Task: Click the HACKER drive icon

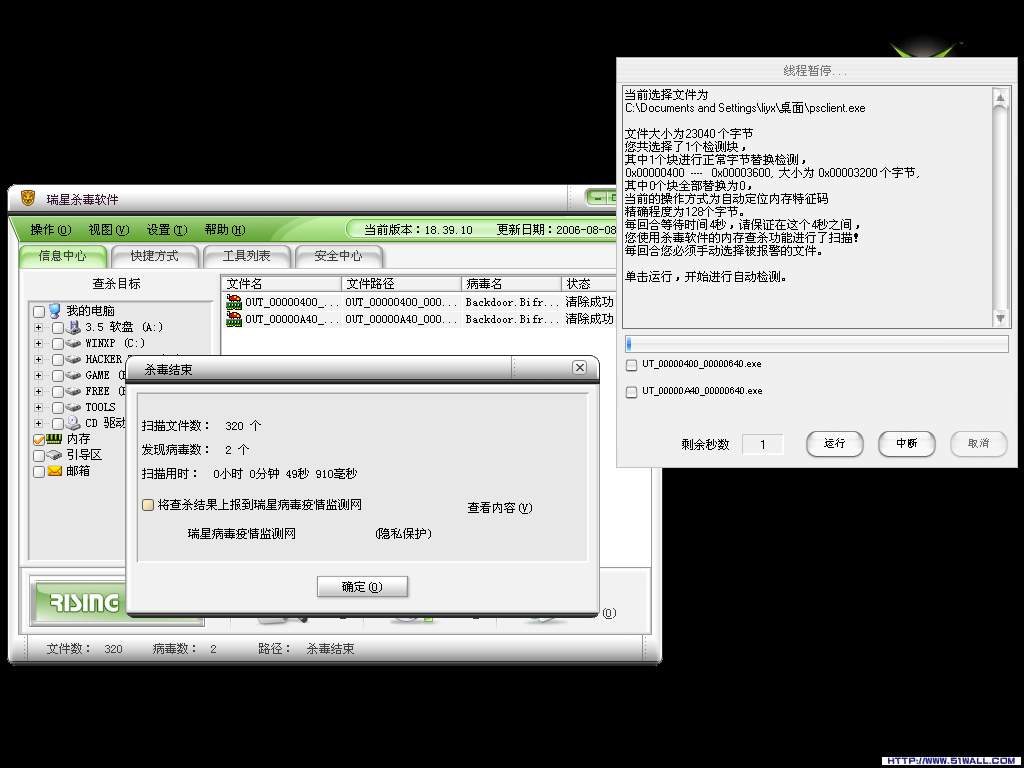Action: (73, 359)
